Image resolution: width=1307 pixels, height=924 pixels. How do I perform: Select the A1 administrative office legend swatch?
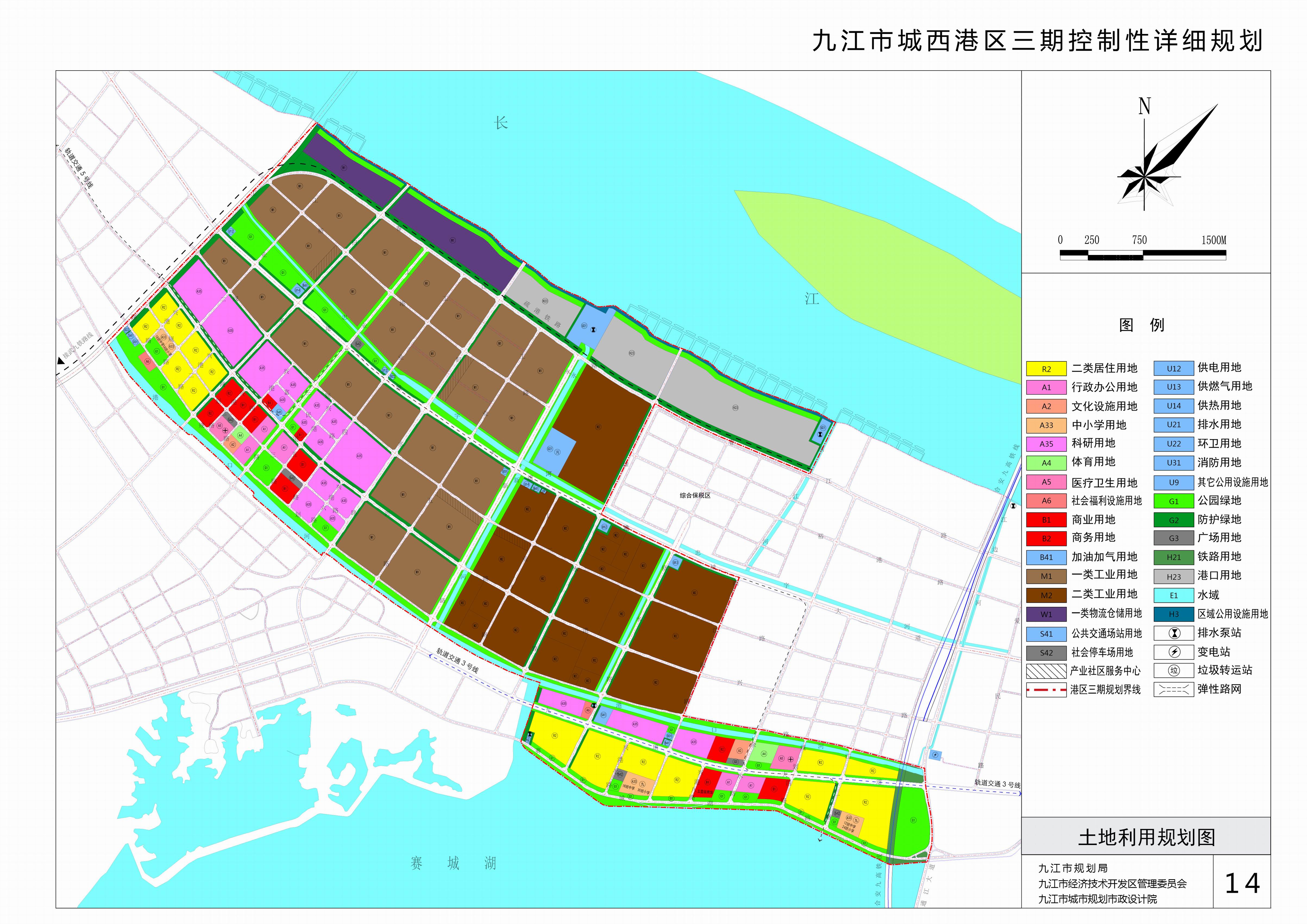1046,387
